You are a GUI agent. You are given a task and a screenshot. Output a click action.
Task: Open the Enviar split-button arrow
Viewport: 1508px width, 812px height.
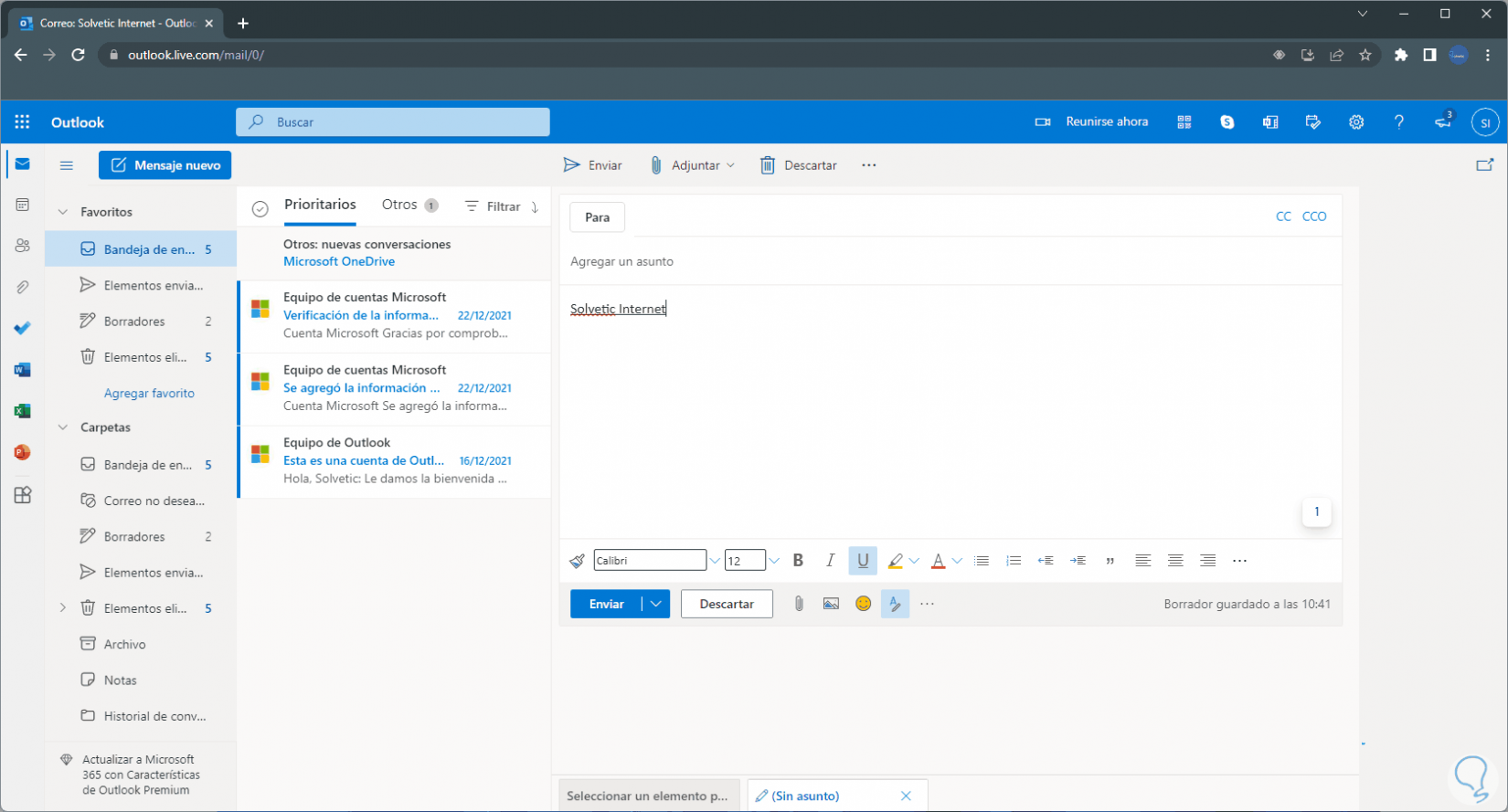click(x=656, y=604)
